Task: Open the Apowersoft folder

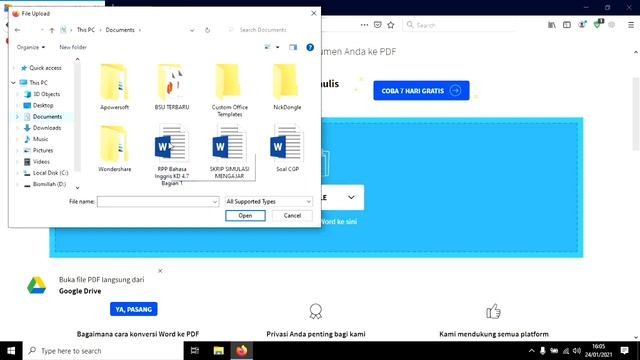Action: pyautogui.click(x=114, y=87)
